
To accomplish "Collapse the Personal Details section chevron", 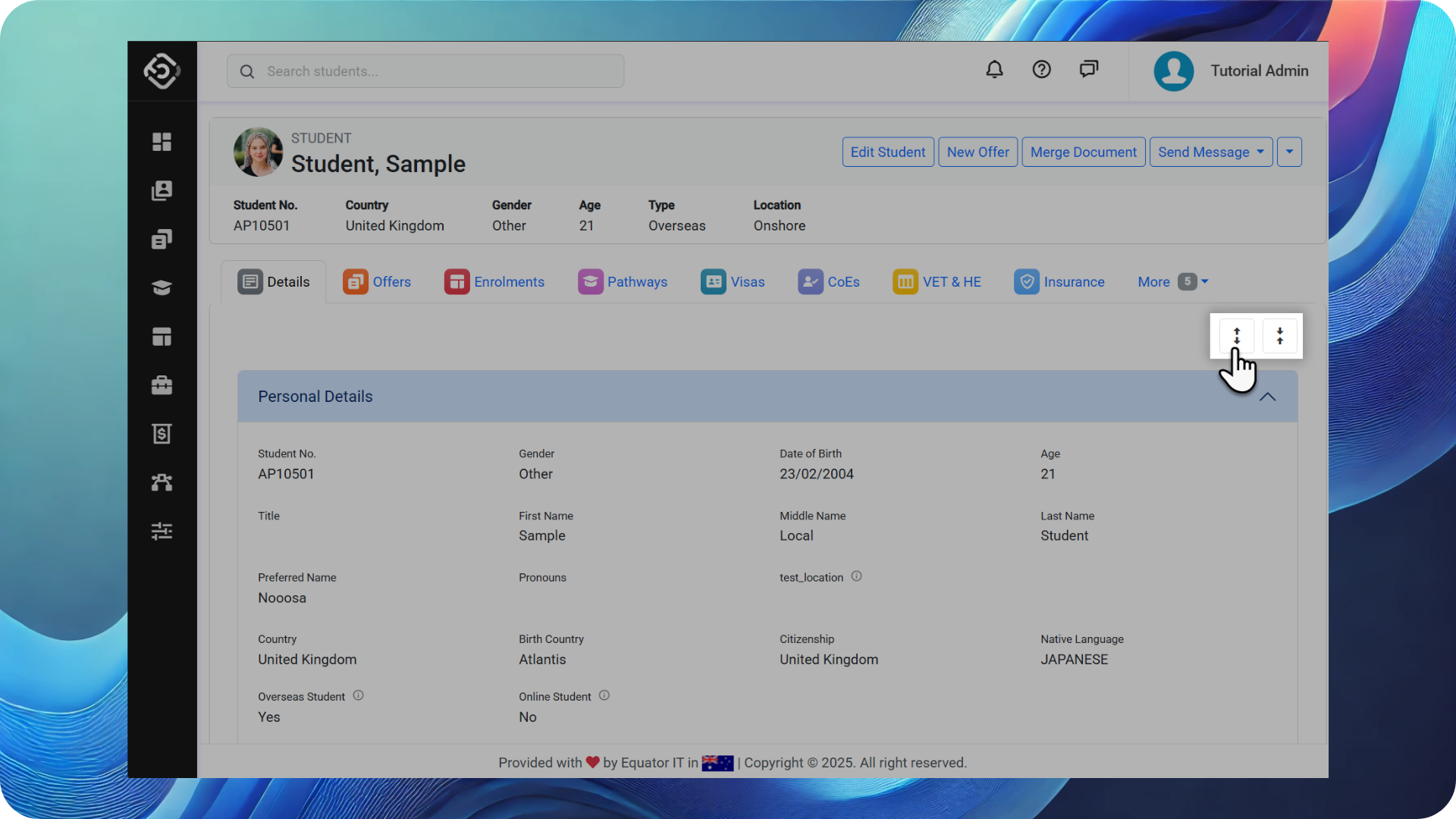I will (1267, 397).
